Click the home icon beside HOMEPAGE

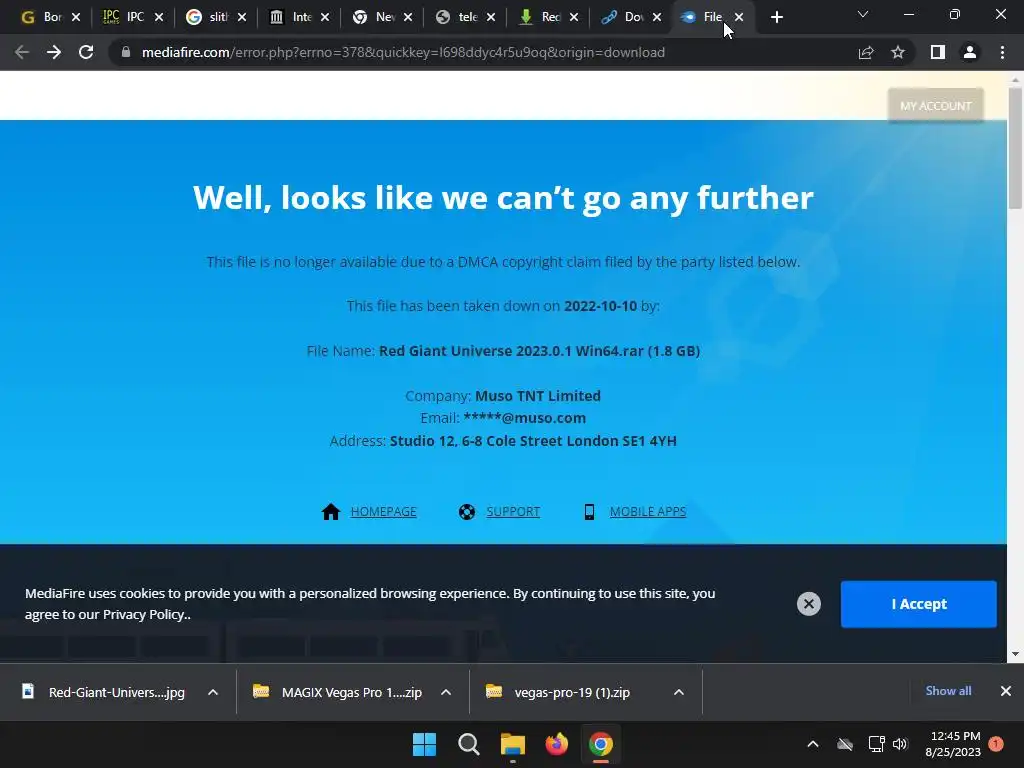(331, 511)
